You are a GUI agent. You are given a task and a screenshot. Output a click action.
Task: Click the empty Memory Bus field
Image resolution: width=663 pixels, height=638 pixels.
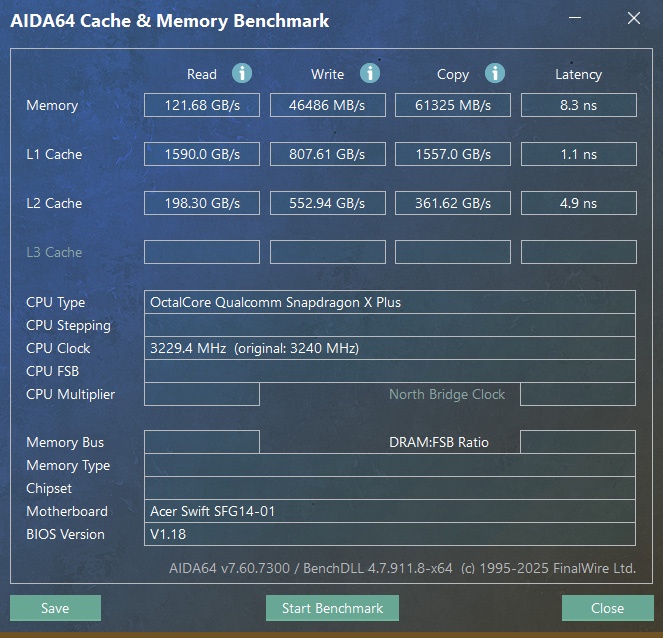202,442
